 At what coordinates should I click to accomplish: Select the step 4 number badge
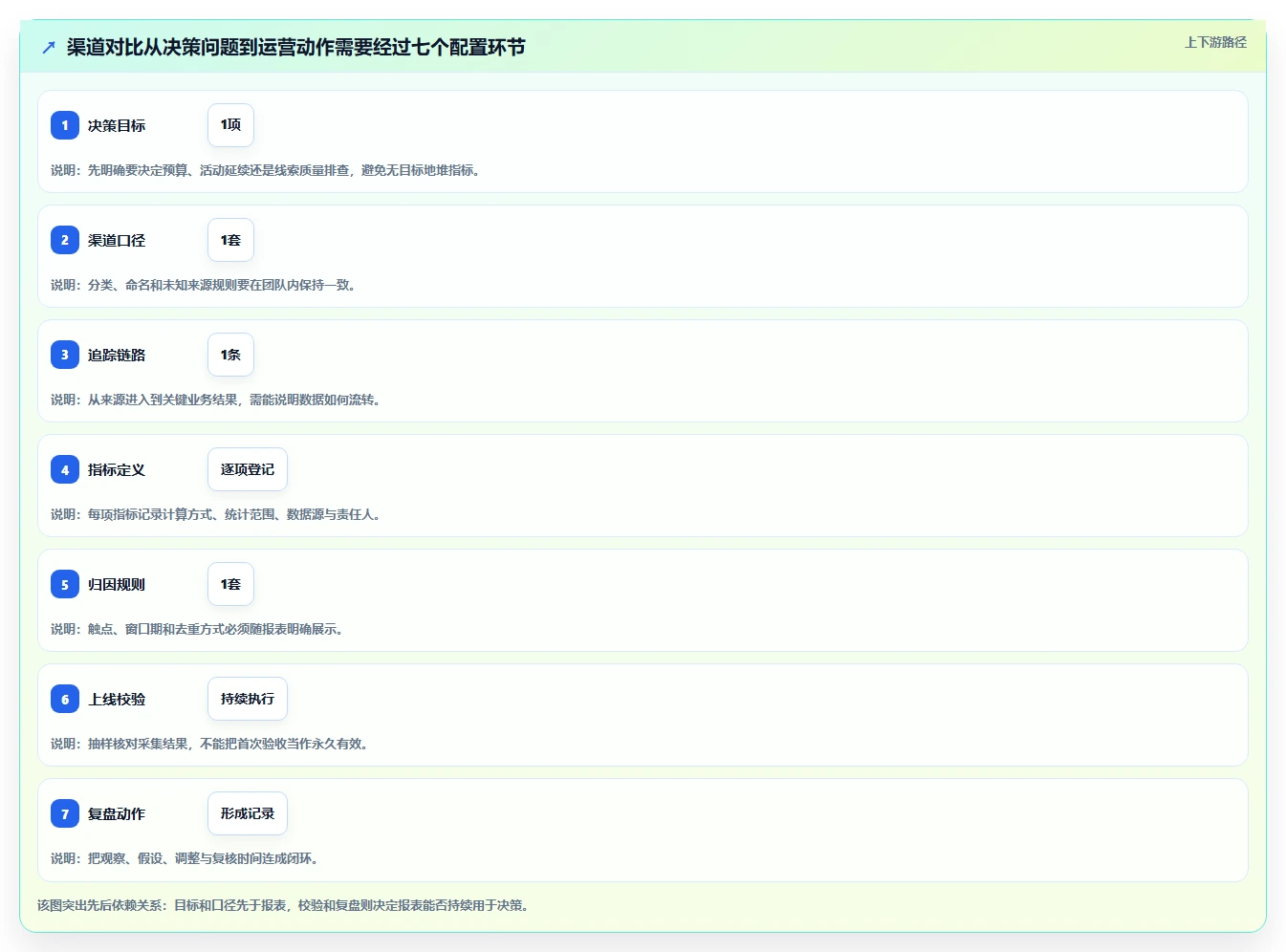[x=65, y=469]
